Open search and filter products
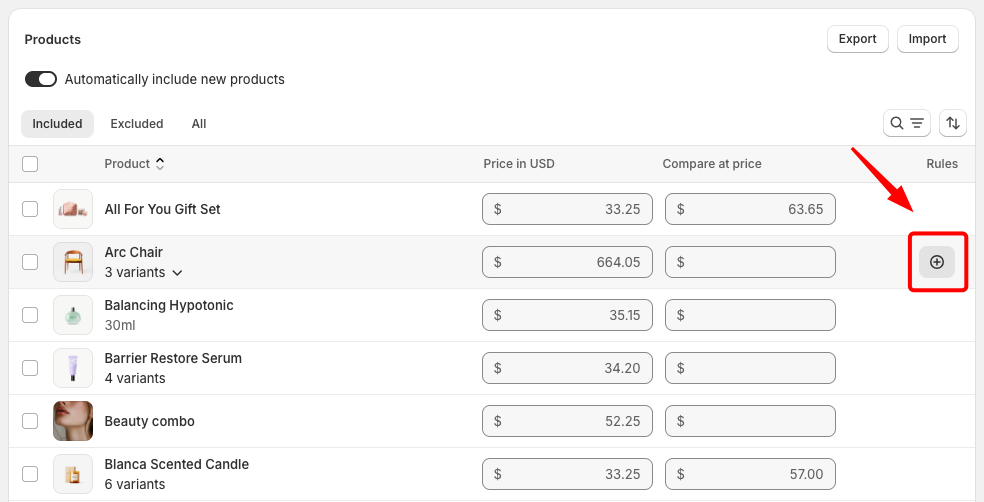This screenshot has width=984, height=502. tap(907, 123)
